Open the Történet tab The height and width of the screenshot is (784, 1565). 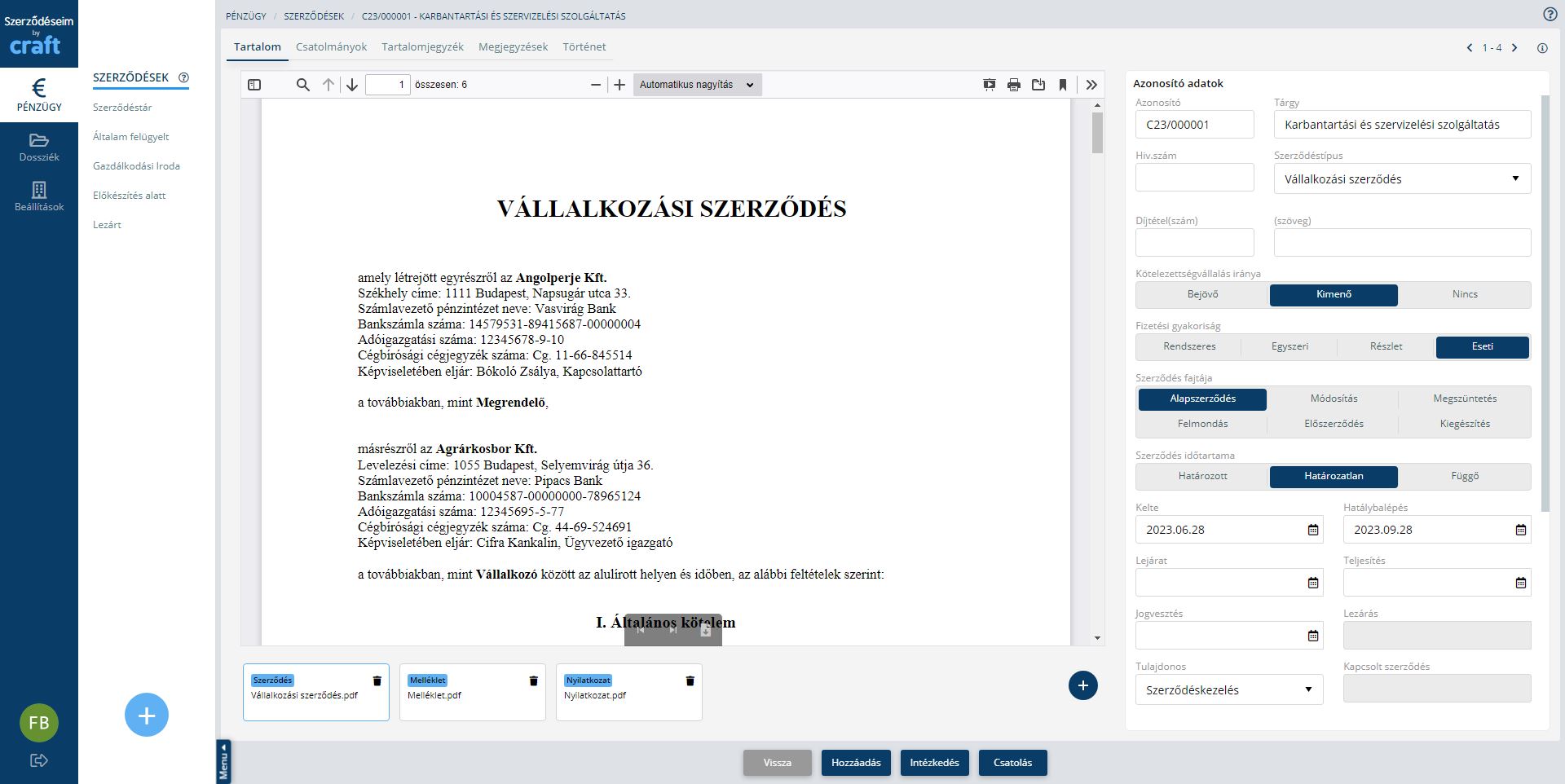point(584,46)
